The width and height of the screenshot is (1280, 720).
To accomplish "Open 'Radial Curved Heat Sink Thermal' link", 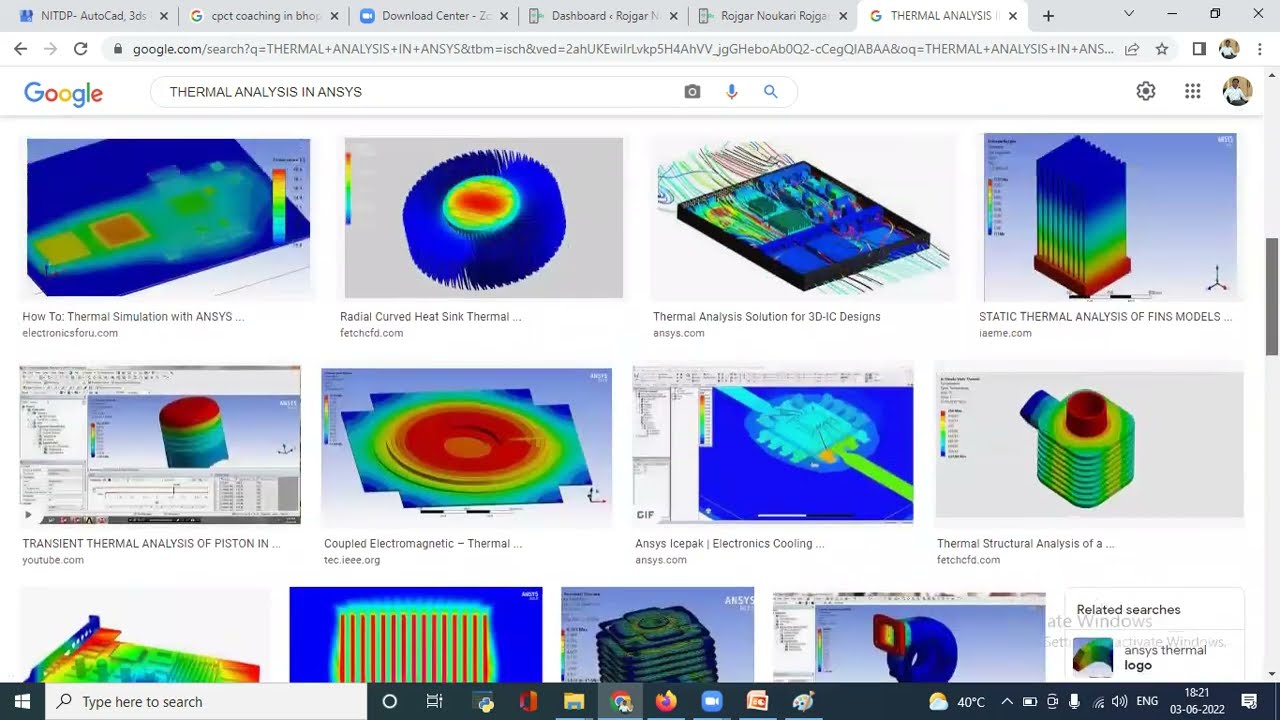I will click(x=430, y=317).
